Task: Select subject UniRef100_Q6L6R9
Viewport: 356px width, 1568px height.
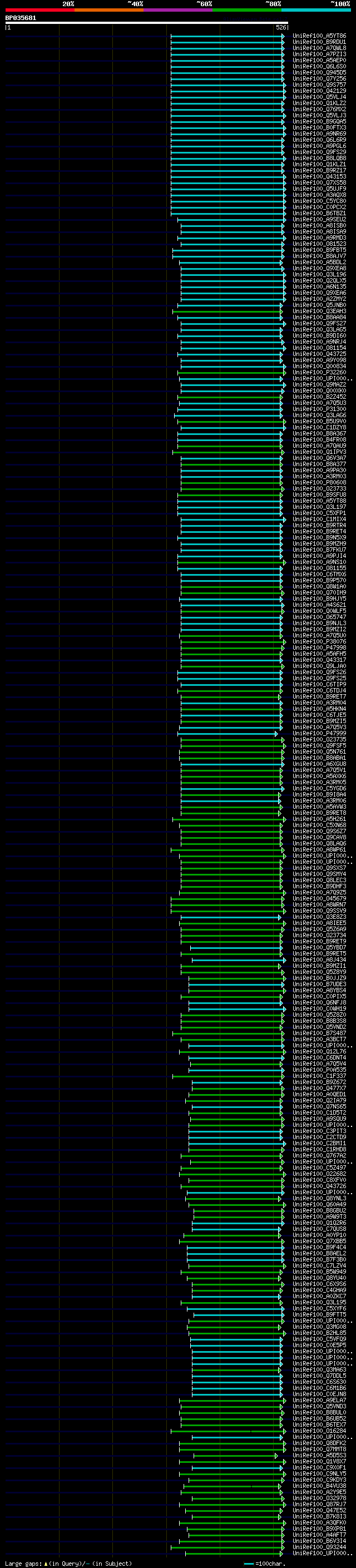Action: (x=319, y=140)
